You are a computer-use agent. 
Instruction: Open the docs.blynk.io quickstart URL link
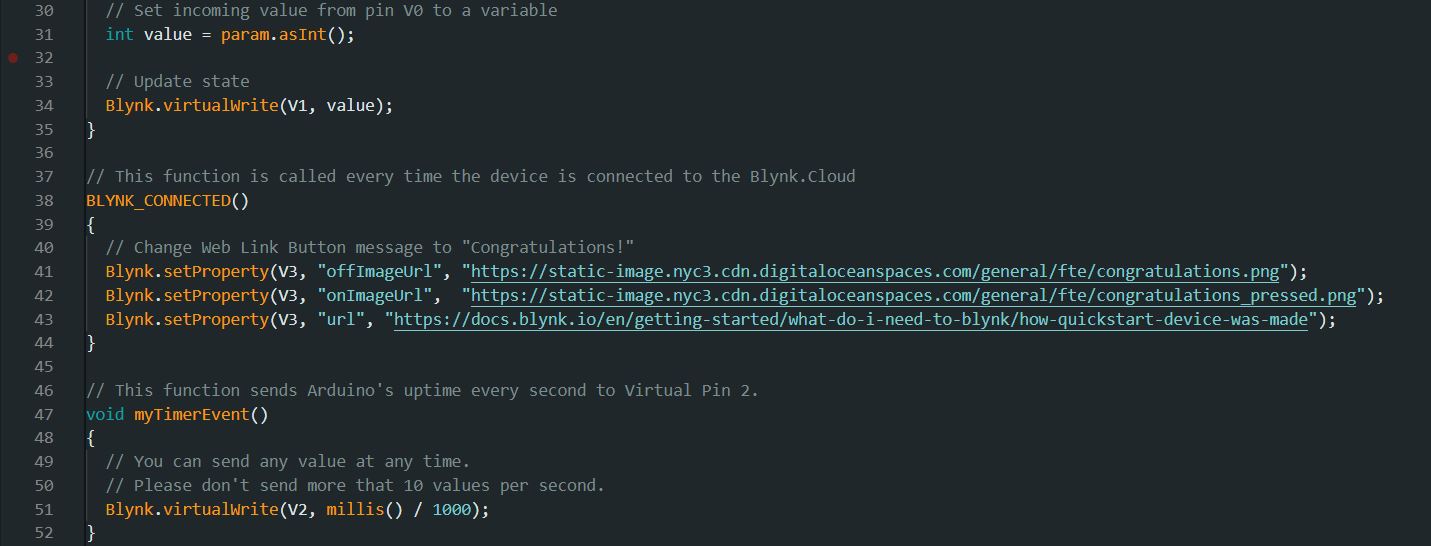pyautogui.click(x=851, y=320)
